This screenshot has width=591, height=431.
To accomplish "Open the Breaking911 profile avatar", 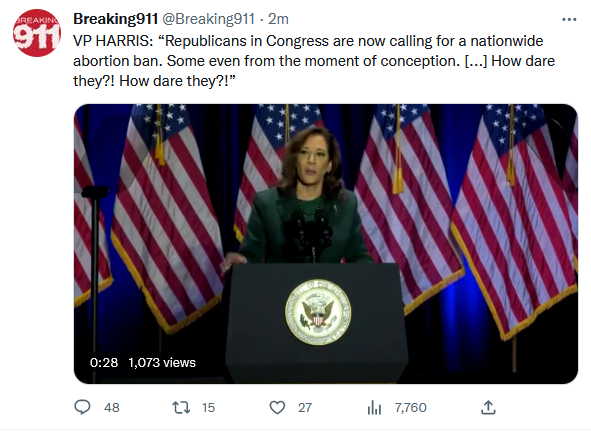I will click(x=37, y=33).
